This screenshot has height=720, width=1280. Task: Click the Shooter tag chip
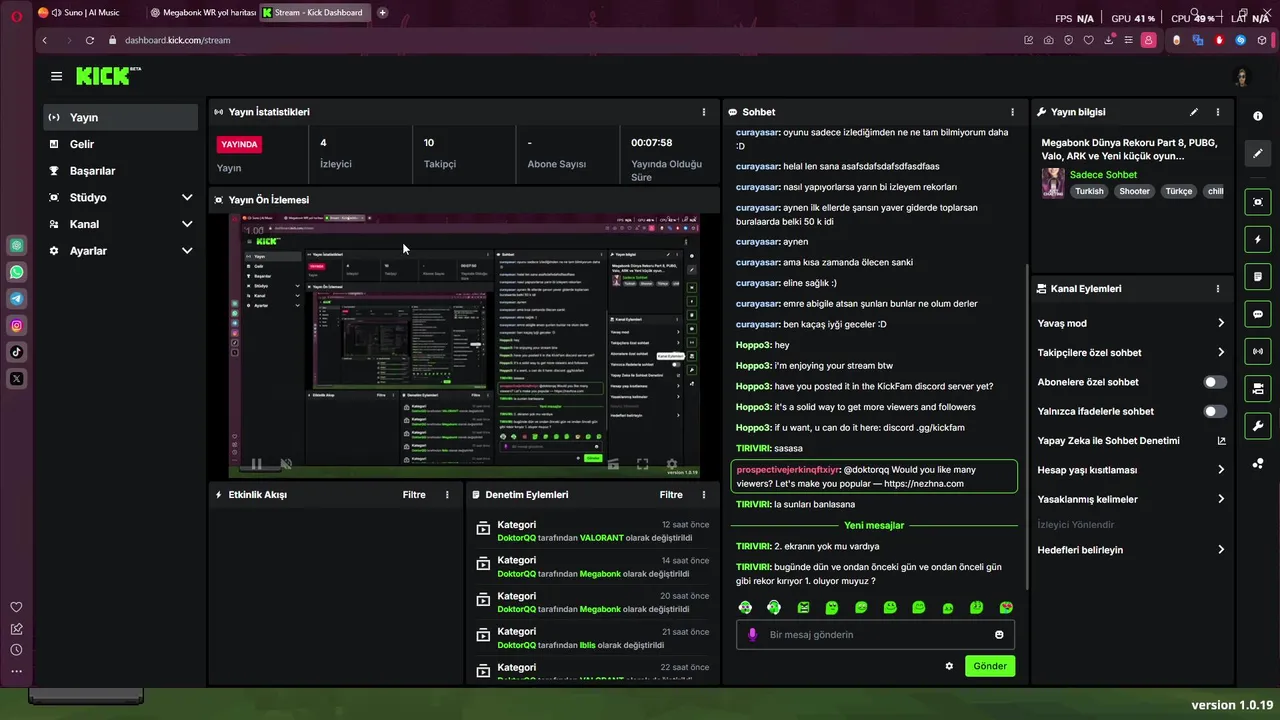pos(1134,191)
